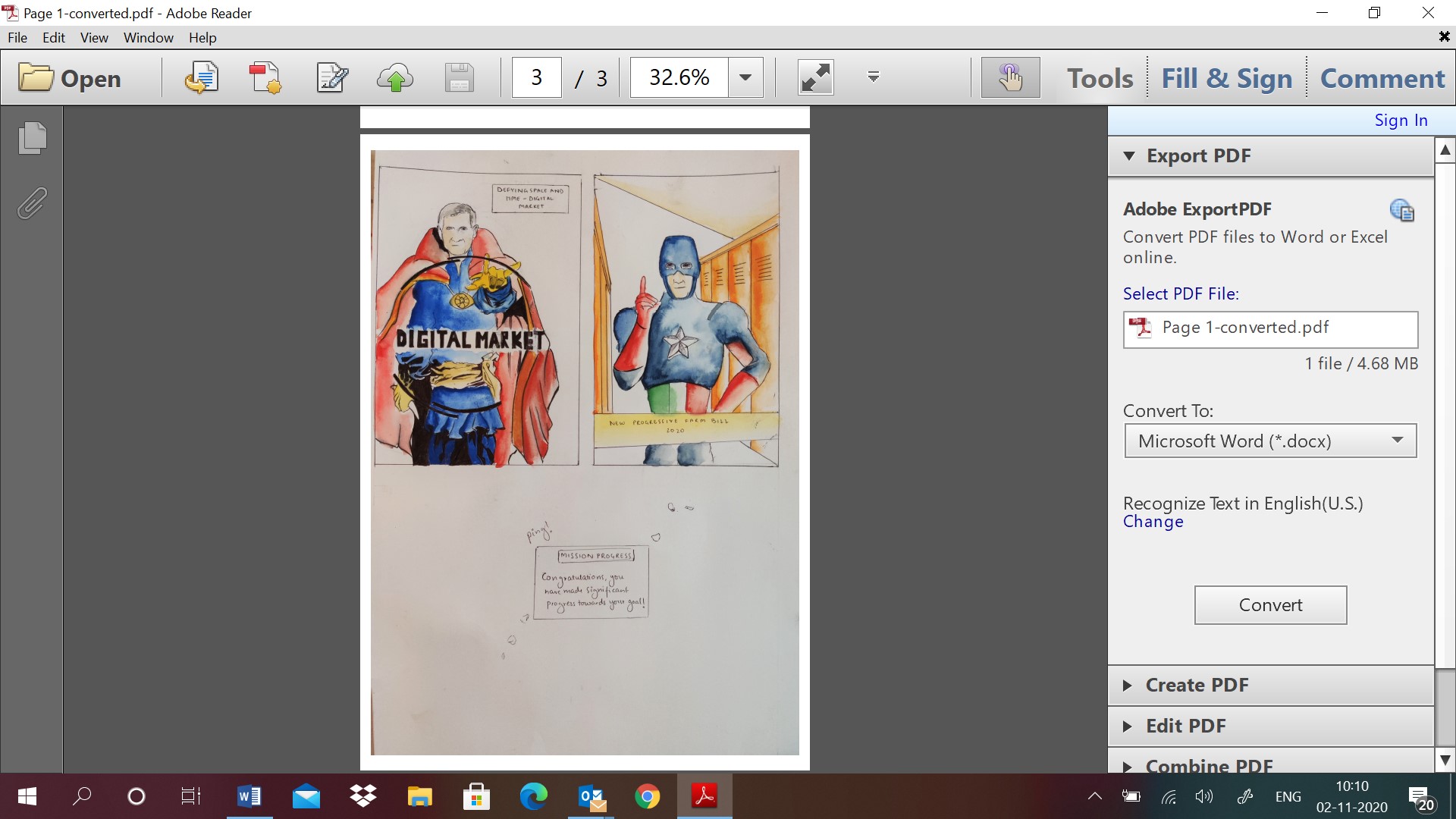Open the Help menu
Image resolution: width=1456 pixels, height=819 pixels.
(x=202, y=37)
